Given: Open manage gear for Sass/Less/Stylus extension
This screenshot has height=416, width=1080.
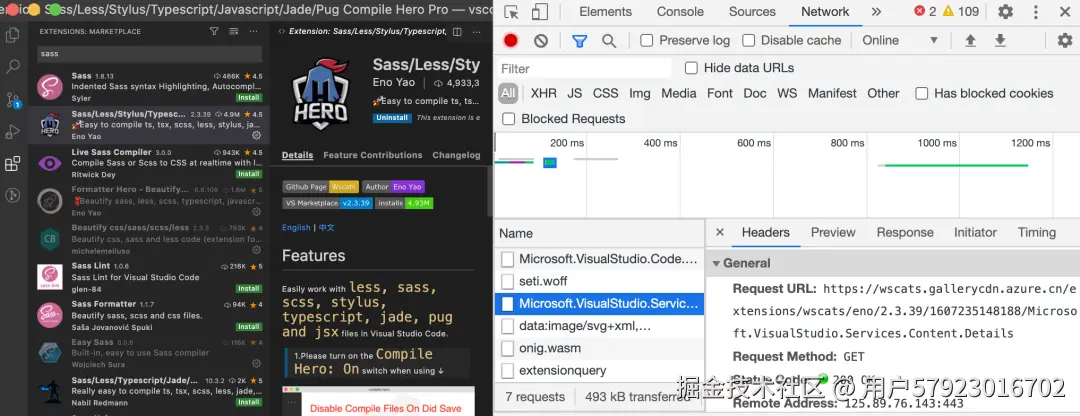Looking at the screenshot, I should pos(256,136).
